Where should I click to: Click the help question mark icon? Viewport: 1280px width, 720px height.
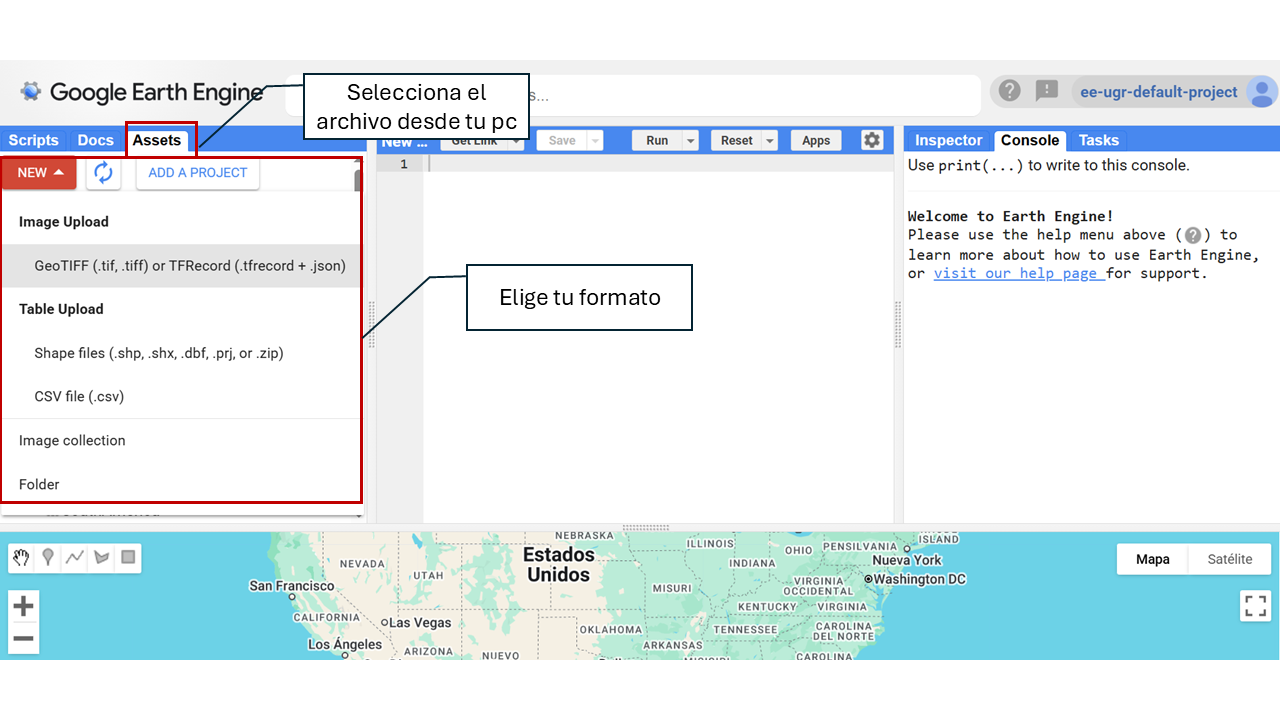(1010, 91)
